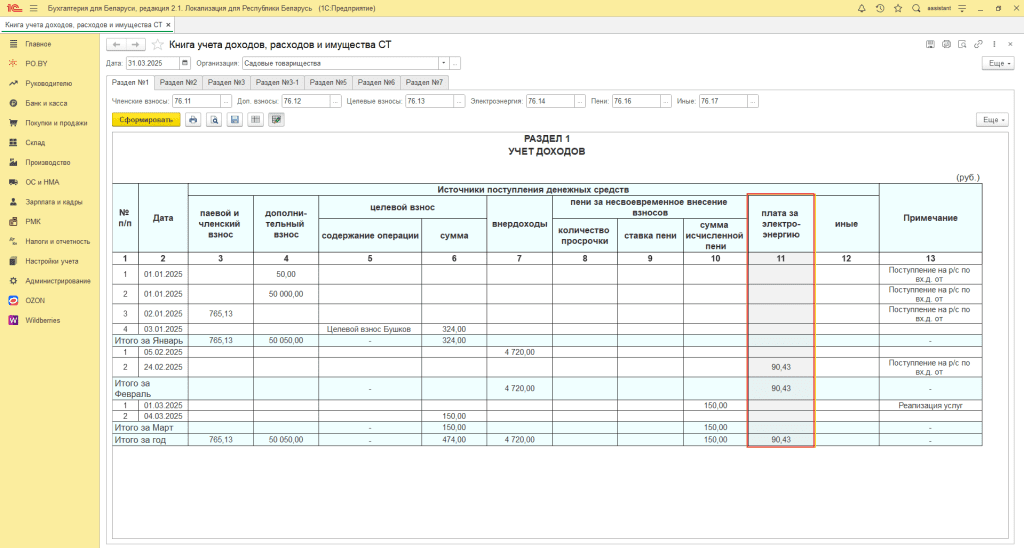Open upper Еще menu
1024x548 pixels.
point(999,63)
